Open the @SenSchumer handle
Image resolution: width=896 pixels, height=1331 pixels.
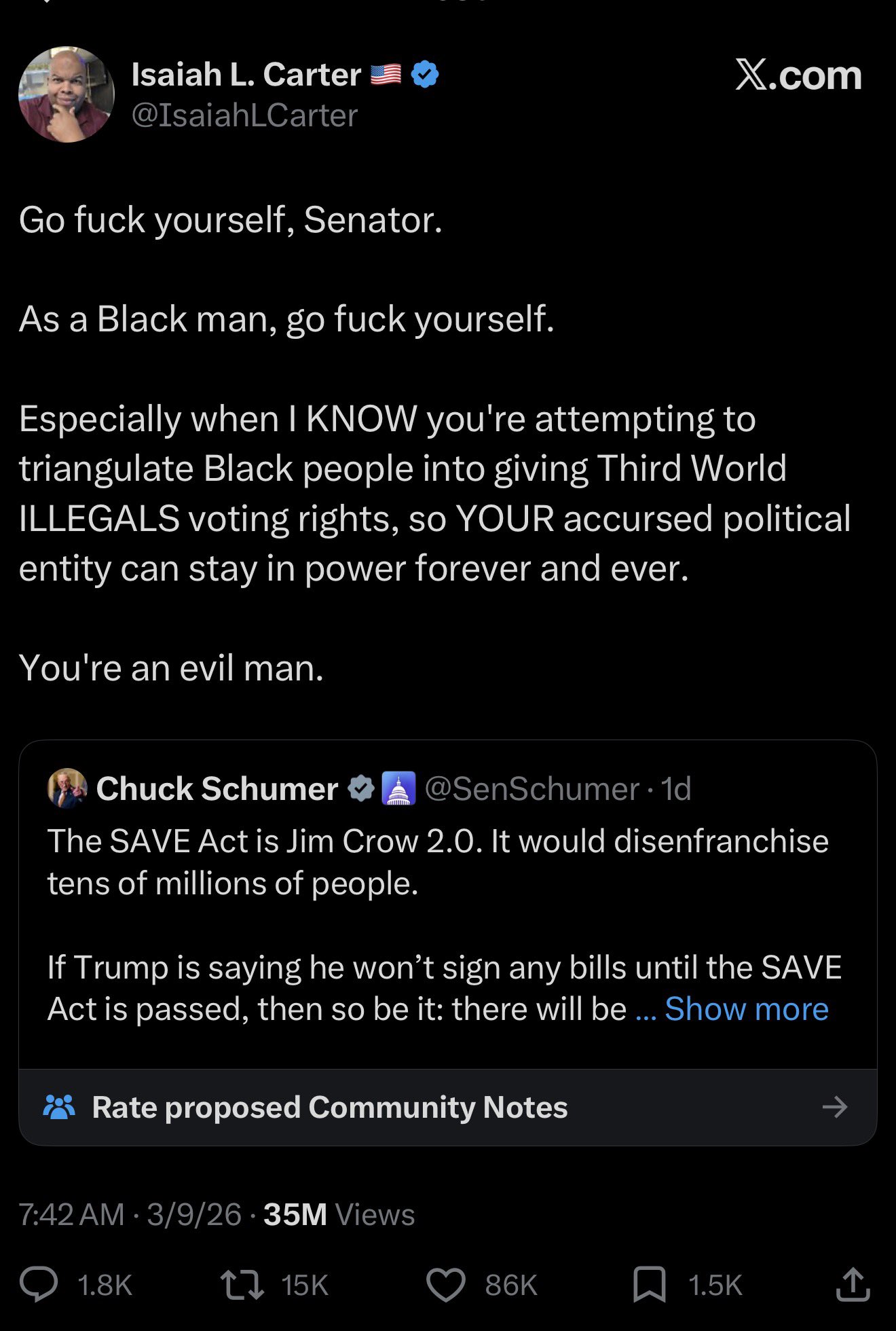click(531, 788)
